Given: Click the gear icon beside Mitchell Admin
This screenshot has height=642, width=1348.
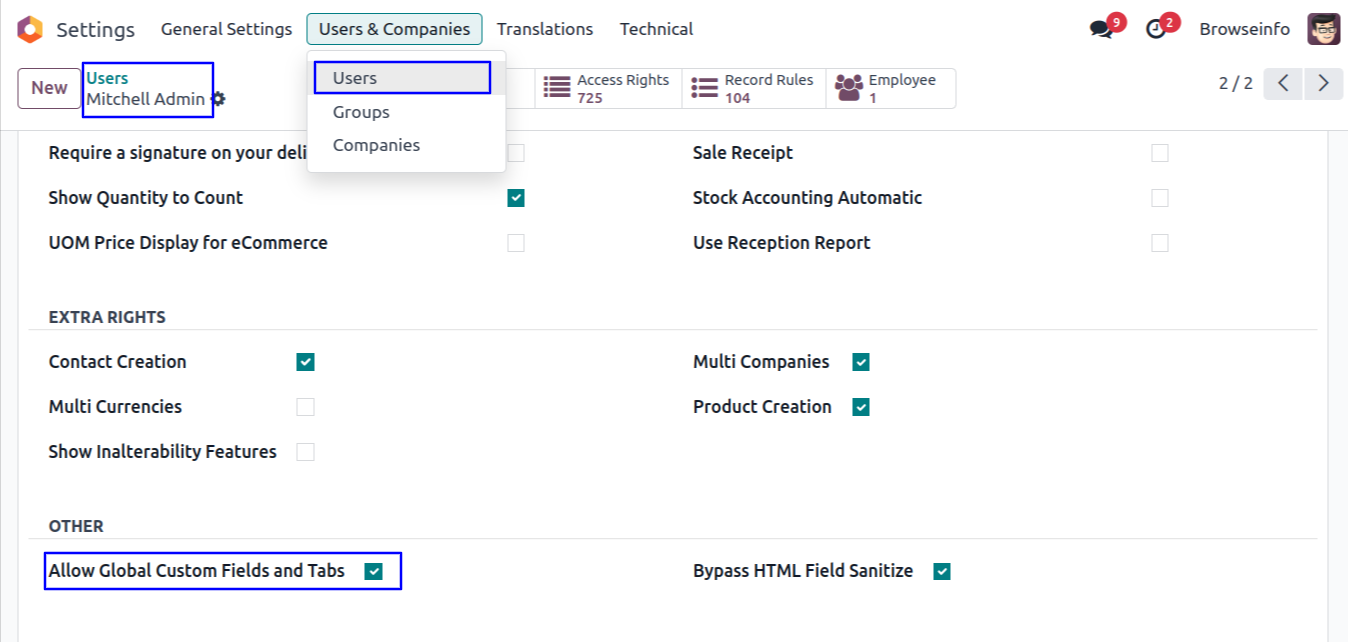Looking at the screenshot, I should pyautogui.click(x=219, y=99).
